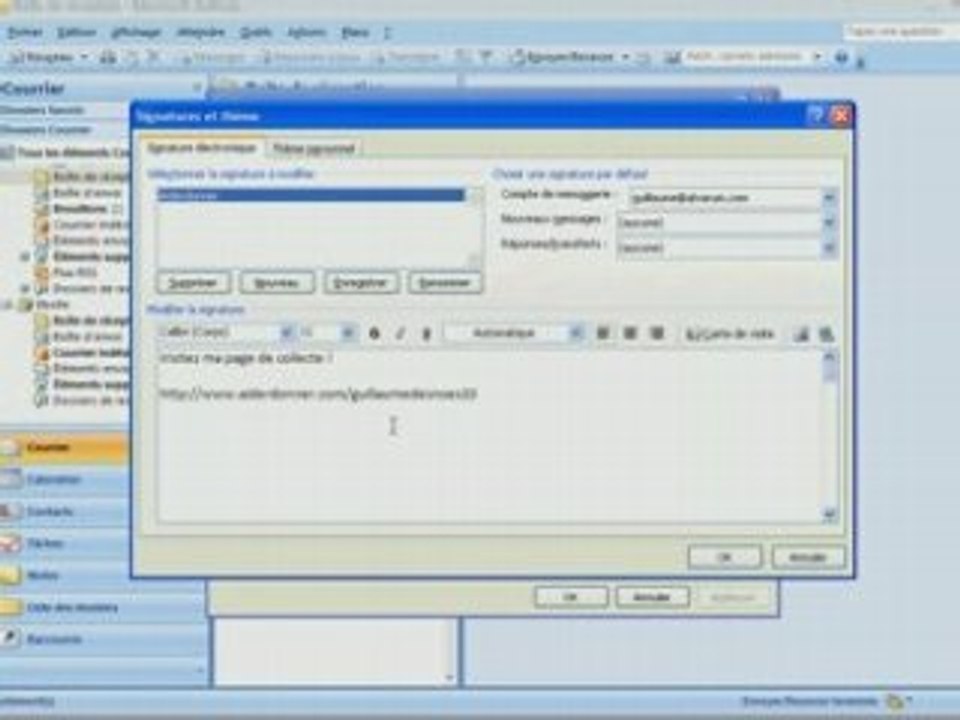Screen dimensions: 960x720
Task: Click Annuler in the Options window behind
Action: [652, 597]
